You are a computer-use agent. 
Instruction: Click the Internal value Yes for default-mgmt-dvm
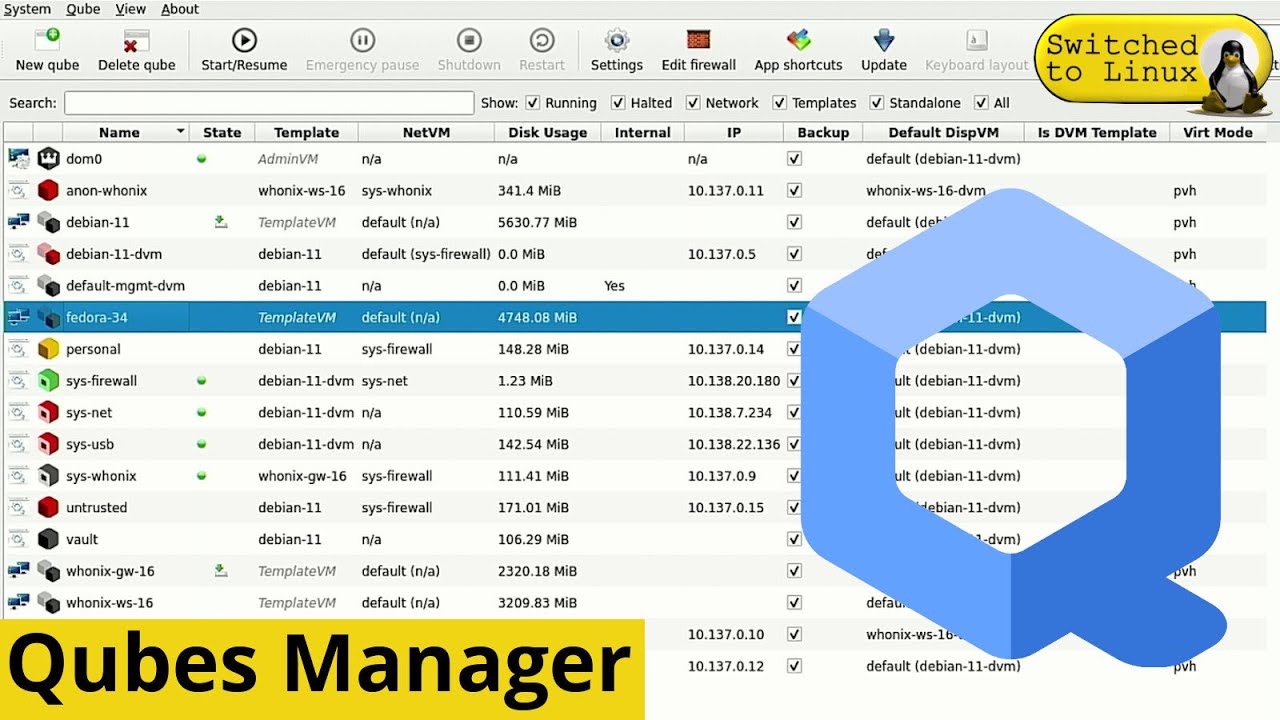click(614, 286)
